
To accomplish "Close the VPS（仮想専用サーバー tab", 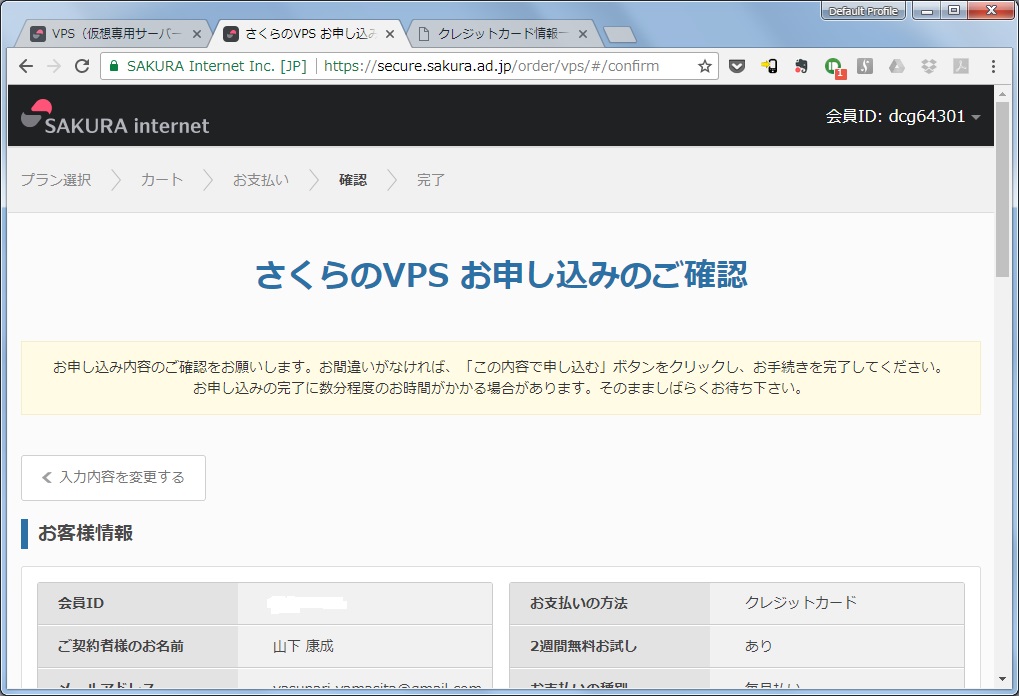I will (x=197, y=34).
